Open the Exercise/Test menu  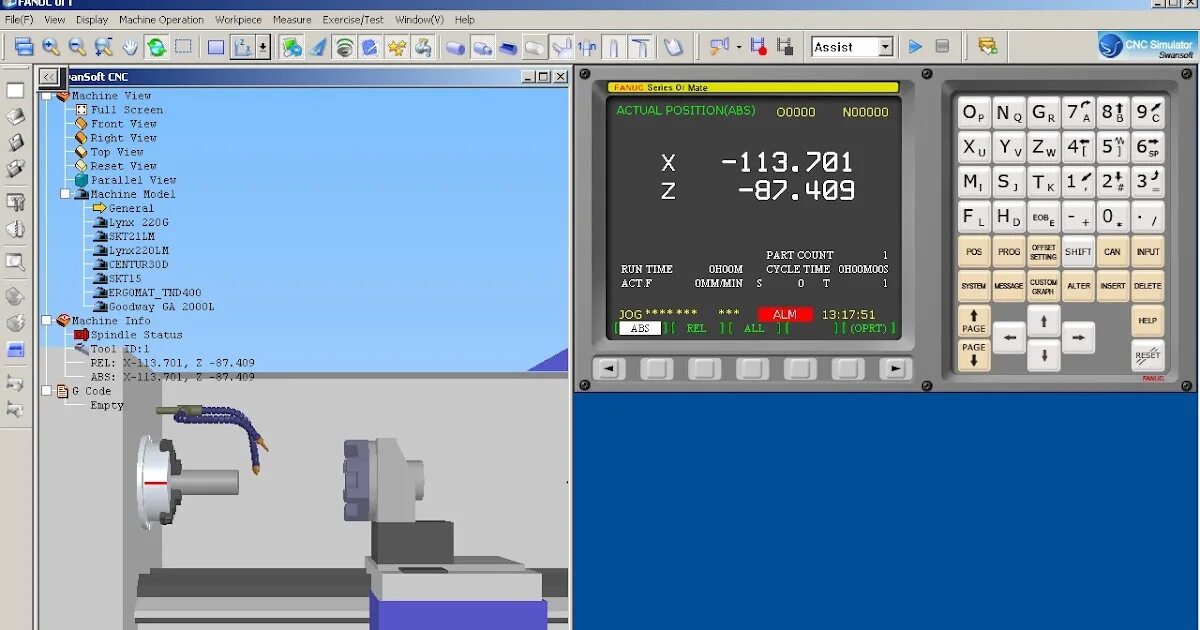pyautogui.click(x=353, y=19)
